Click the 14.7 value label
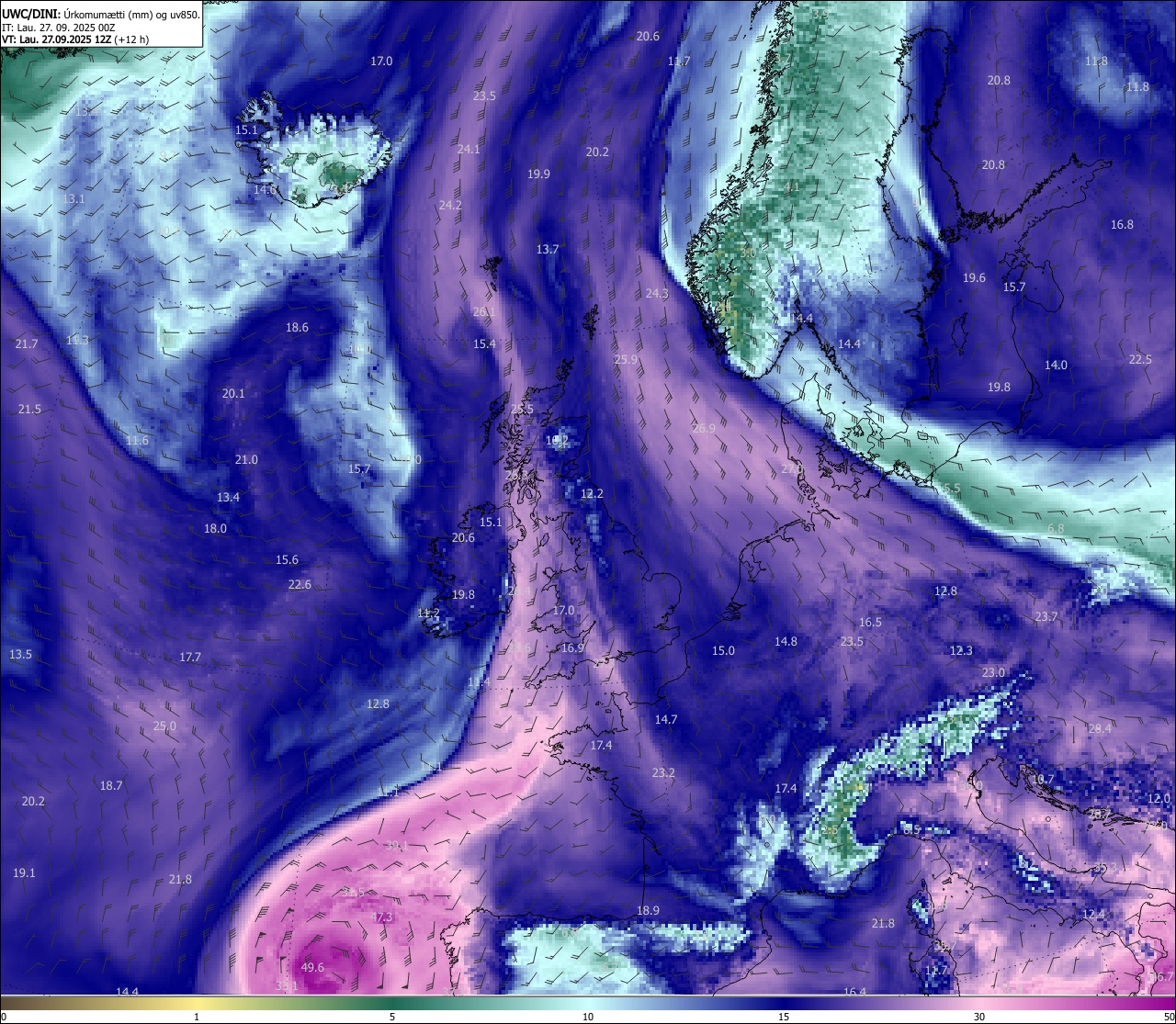This screenshot has width=1176, height=1024. (666, 719)
